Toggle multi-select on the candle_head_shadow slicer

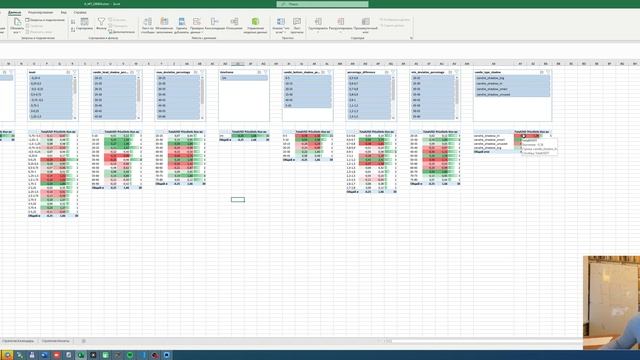pos(132,72)
